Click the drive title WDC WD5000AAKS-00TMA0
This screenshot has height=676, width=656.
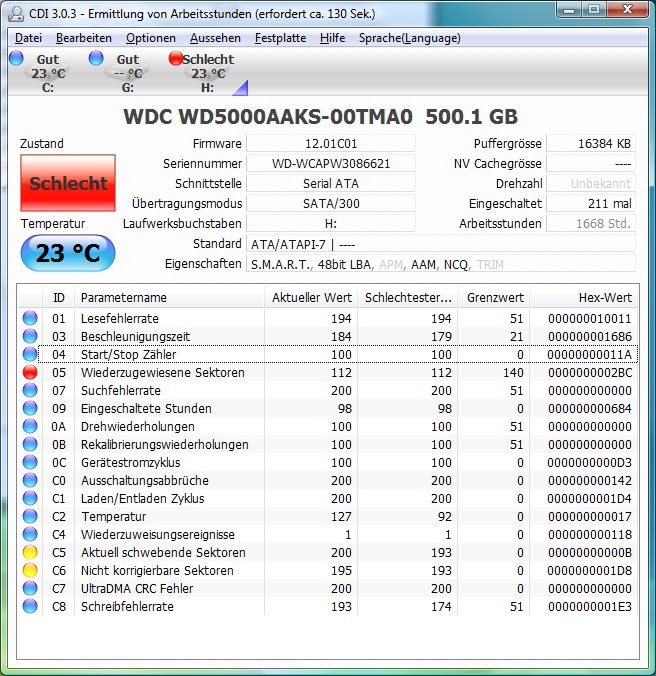268,117
